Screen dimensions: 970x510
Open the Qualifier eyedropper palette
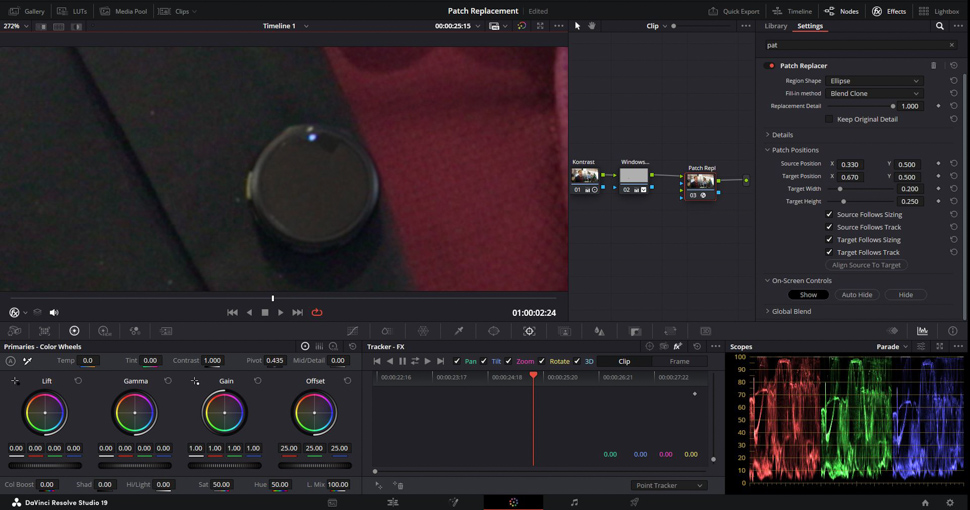tap(459, 331)
